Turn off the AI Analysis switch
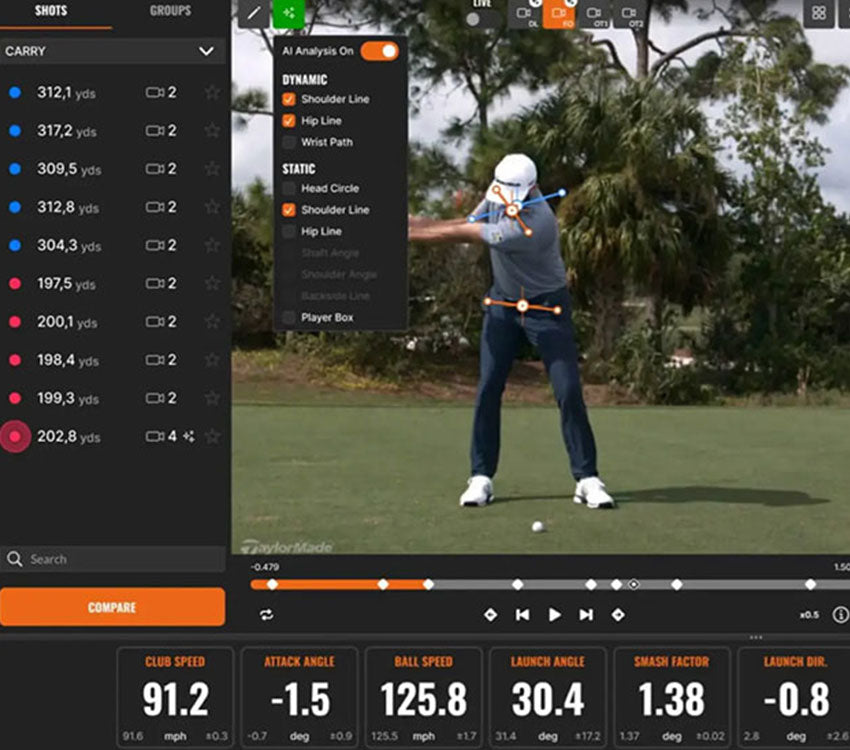 click(379, 51)
